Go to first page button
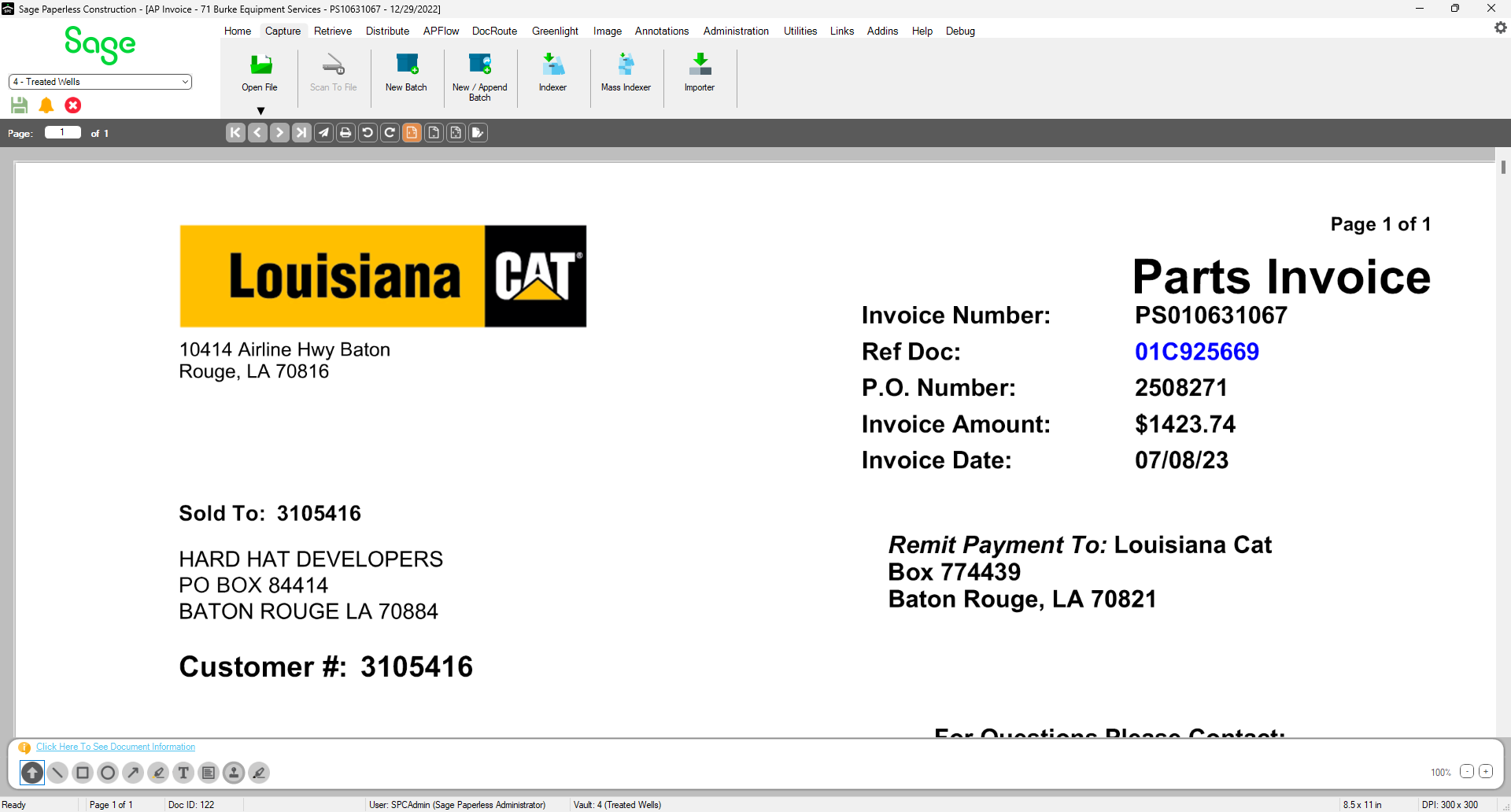This screenshot has height=812, width=1511. [x=235, y=133]
